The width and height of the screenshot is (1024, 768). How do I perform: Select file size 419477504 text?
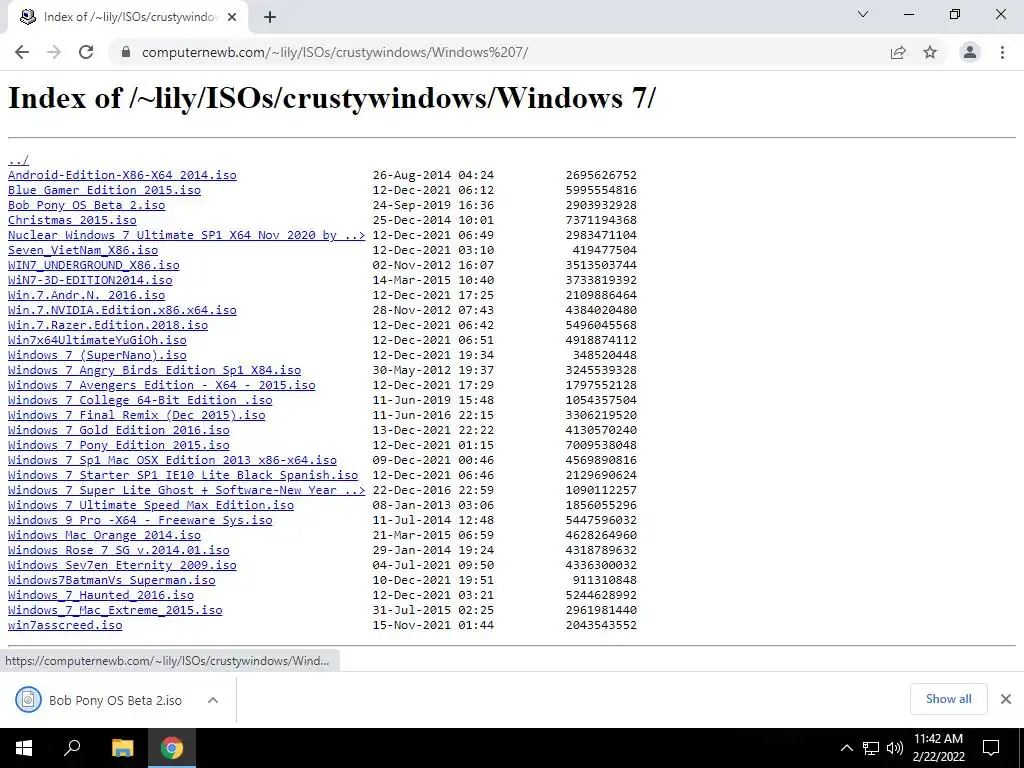click(x=605, y=250)
